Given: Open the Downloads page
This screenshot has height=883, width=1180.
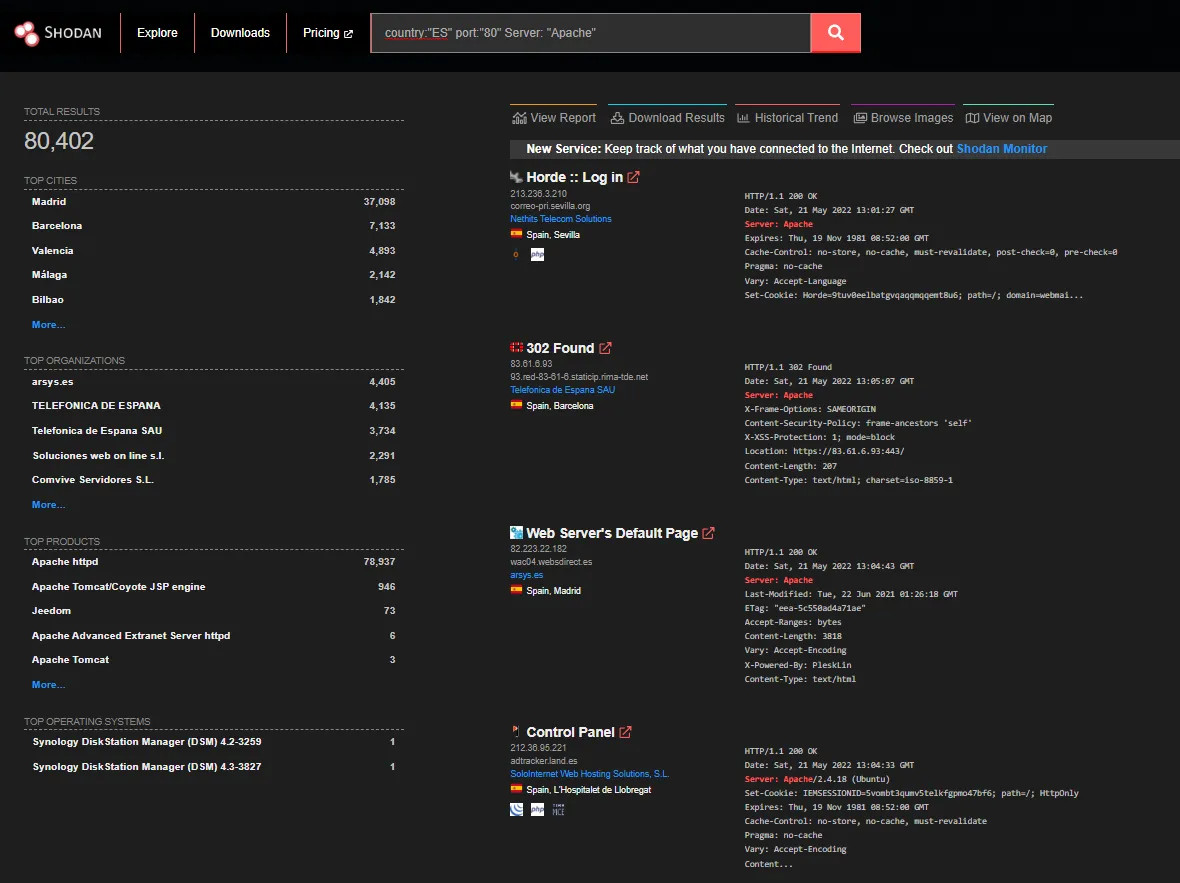Looking at the screenshot, I should pos(240,32).
